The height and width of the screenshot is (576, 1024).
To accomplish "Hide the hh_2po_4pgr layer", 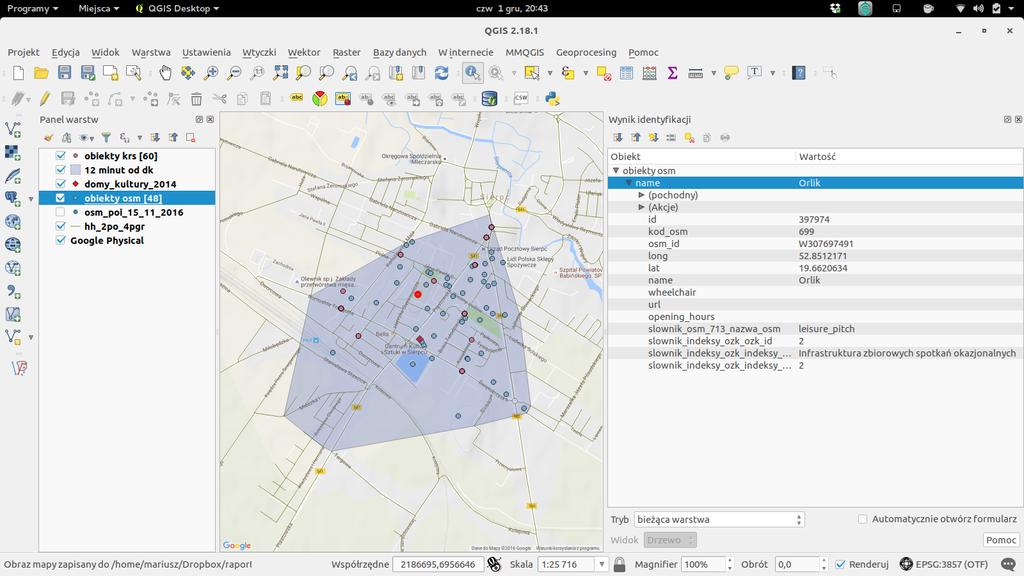I will coord(61,227).
